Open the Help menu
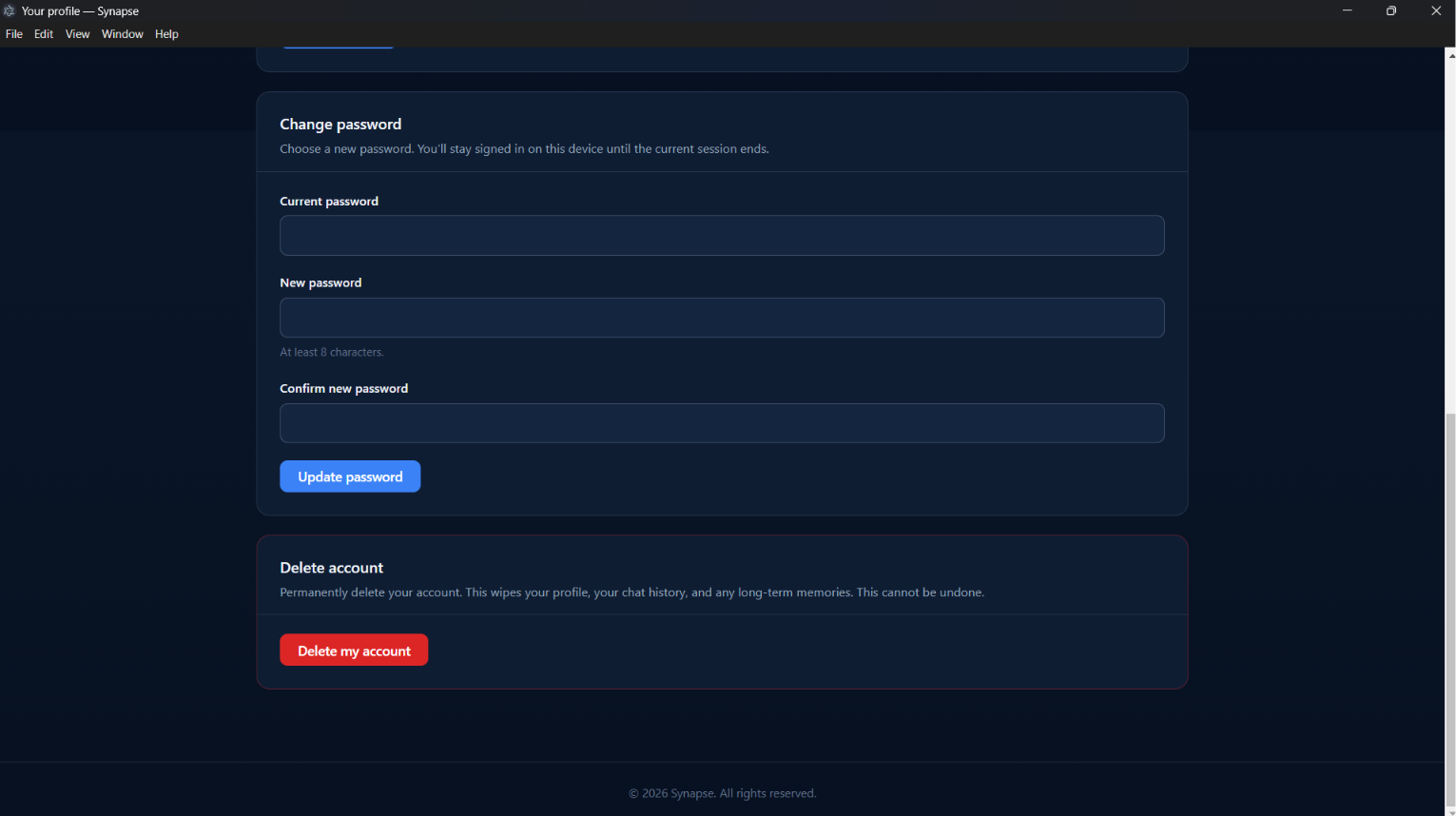Viewport: 1456px width, 816px height. (x=166, y=34)
